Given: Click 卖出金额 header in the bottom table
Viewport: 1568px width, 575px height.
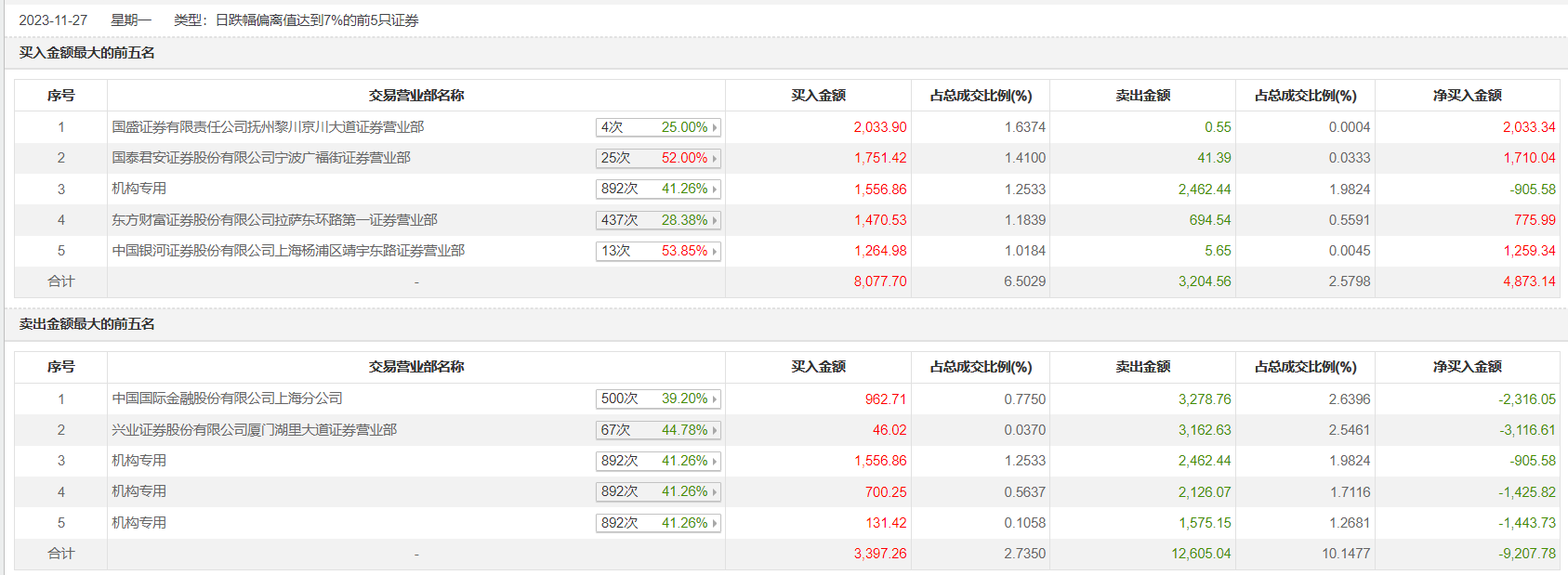Looking at the screenshot, I should click(1142, 367).
